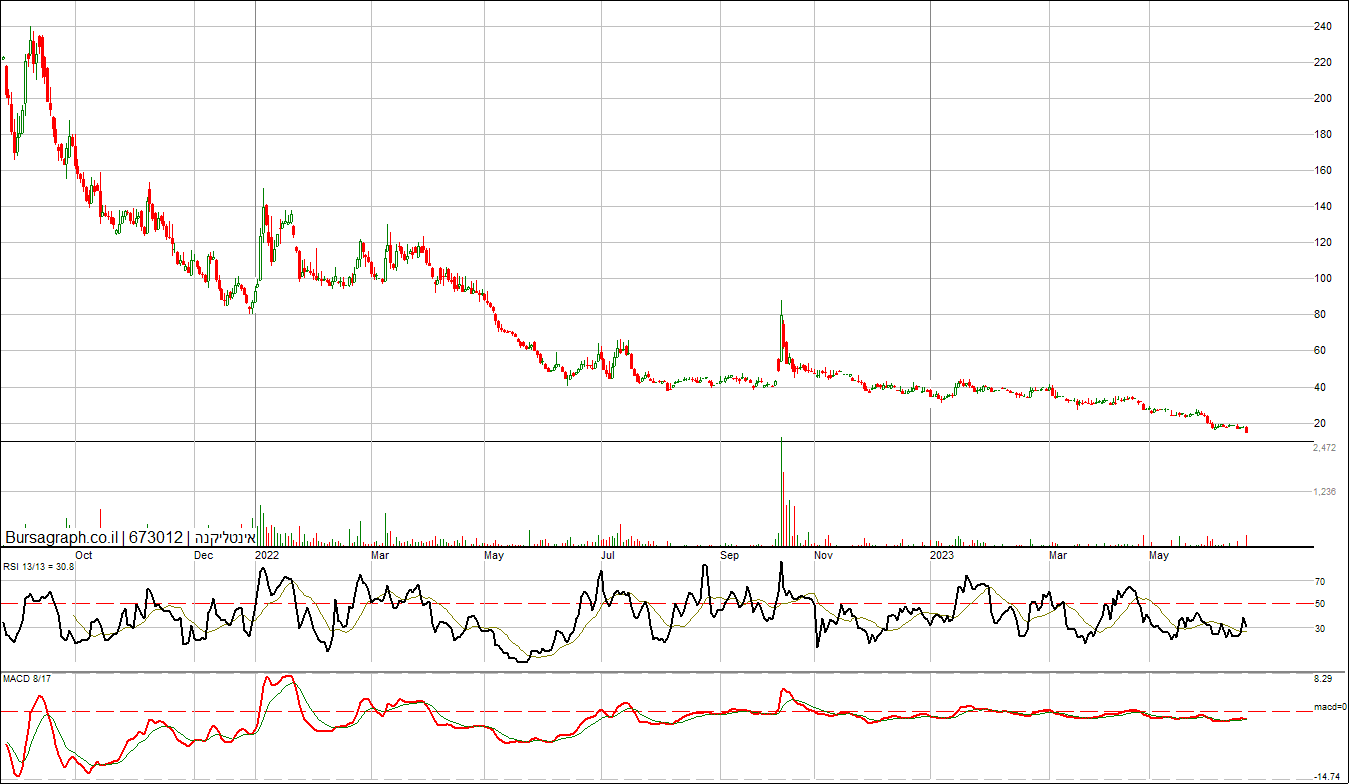This screenshot has width=1349, height=784.
Task: Click the 200 price level label
Action: (1322, 98)
